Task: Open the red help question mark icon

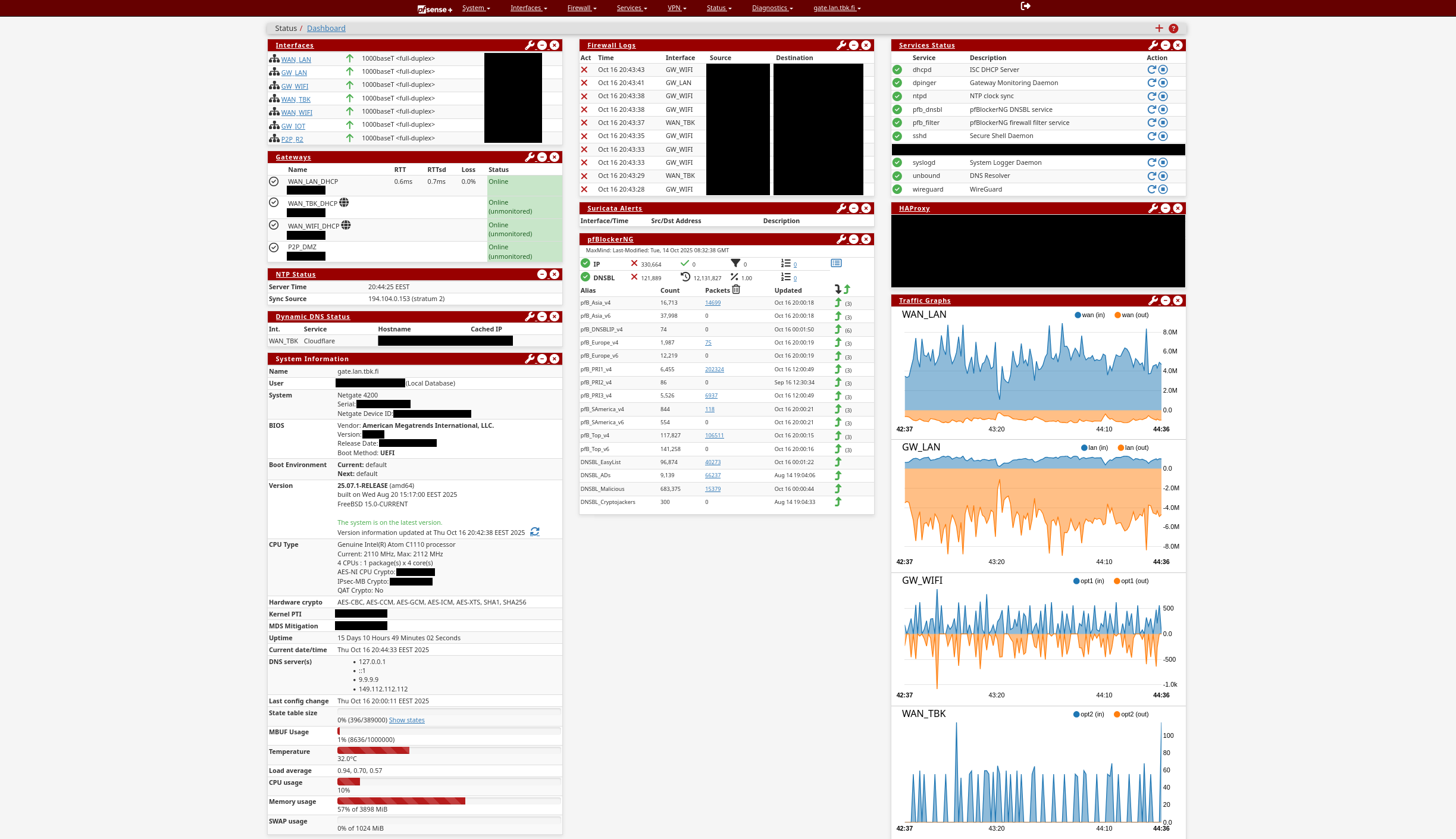Action: tap(1173, 28)
